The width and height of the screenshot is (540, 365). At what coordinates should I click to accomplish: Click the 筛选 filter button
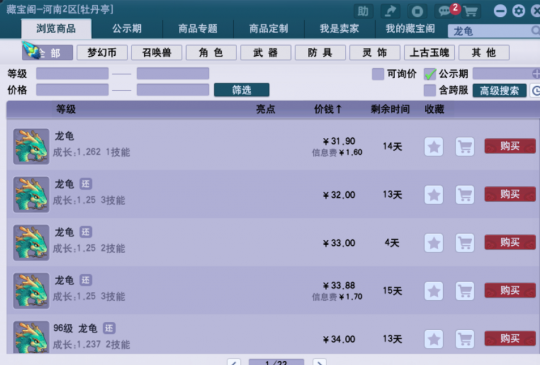click(241, 90)
